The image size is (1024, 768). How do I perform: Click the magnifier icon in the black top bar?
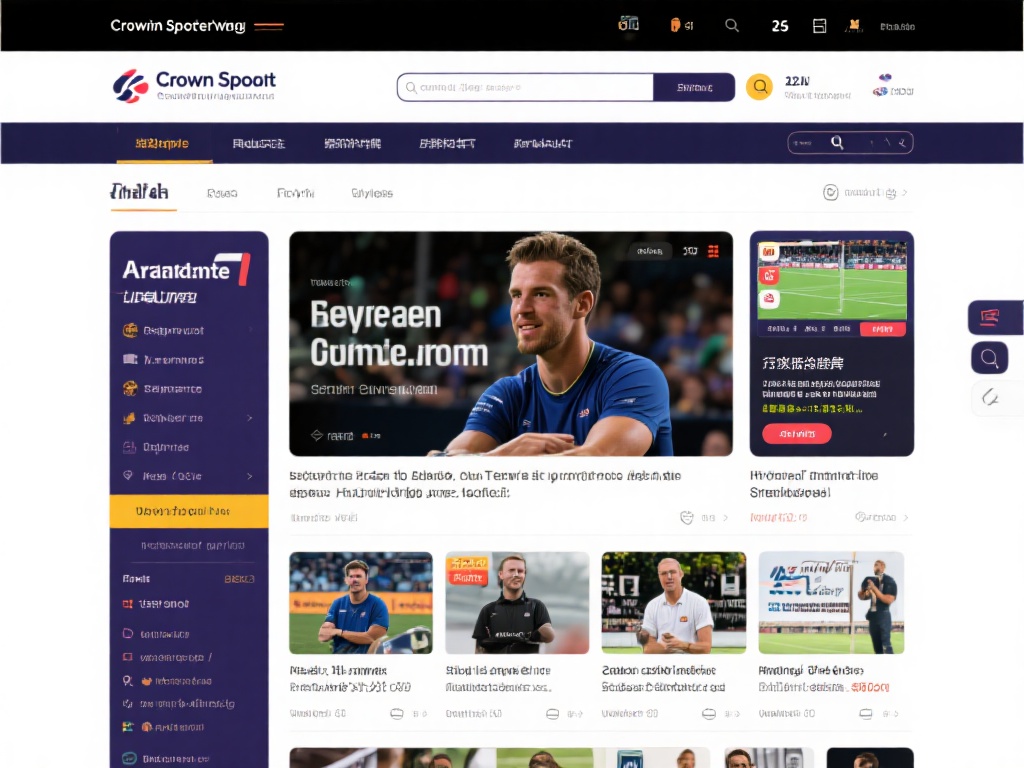(x=732, y=26)
